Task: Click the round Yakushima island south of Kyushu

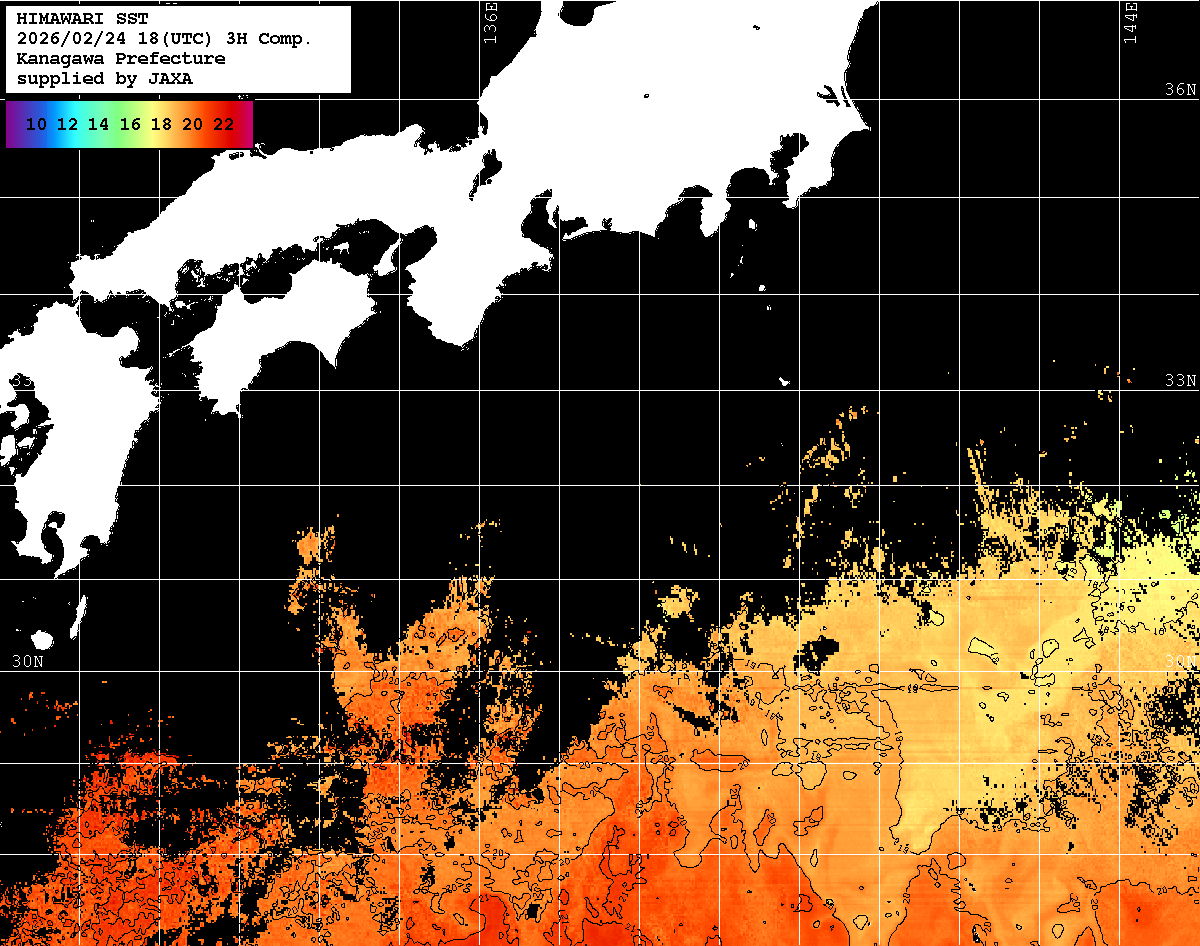Action: 42,639
